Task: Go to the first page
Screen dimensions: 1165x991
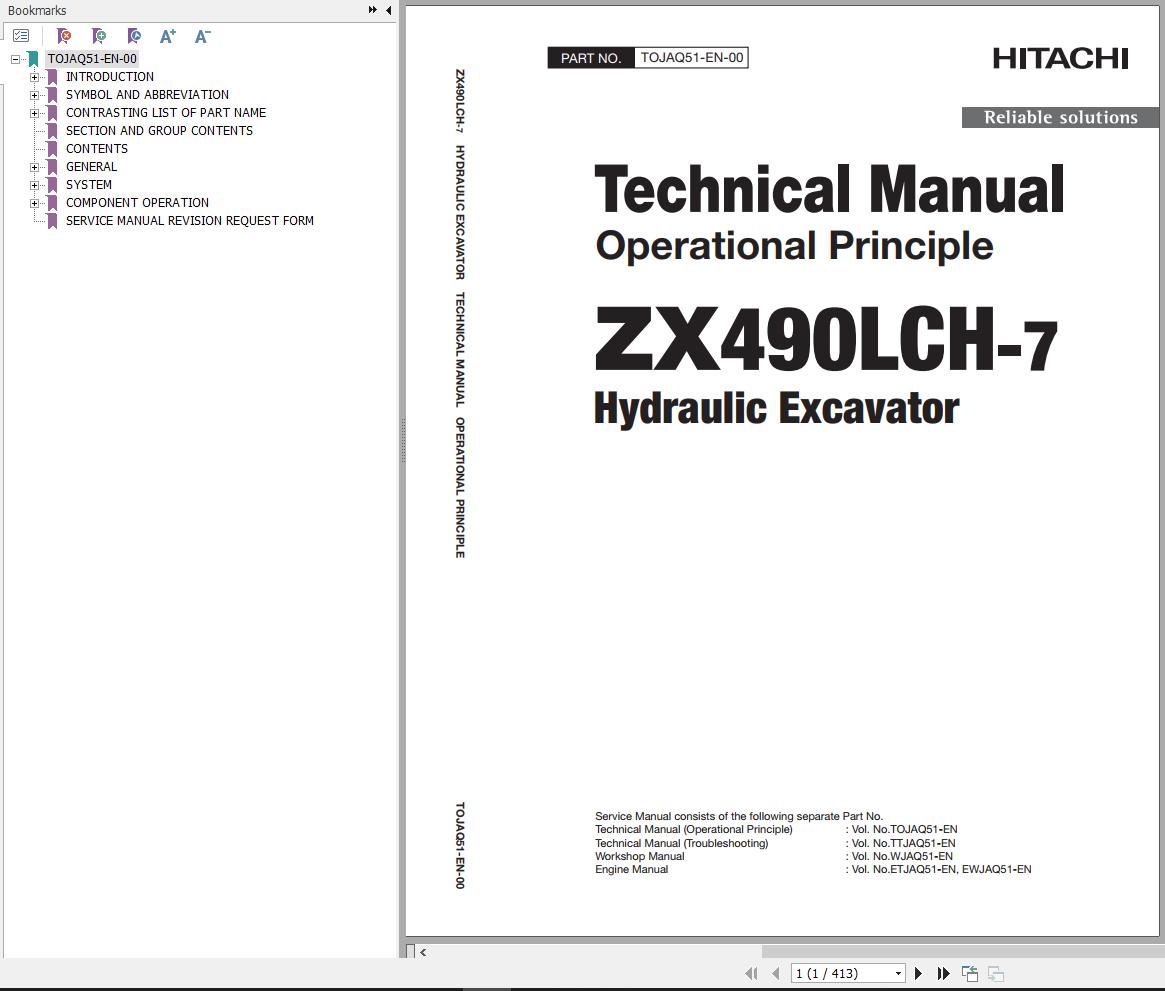Action: tap(751, 973)
